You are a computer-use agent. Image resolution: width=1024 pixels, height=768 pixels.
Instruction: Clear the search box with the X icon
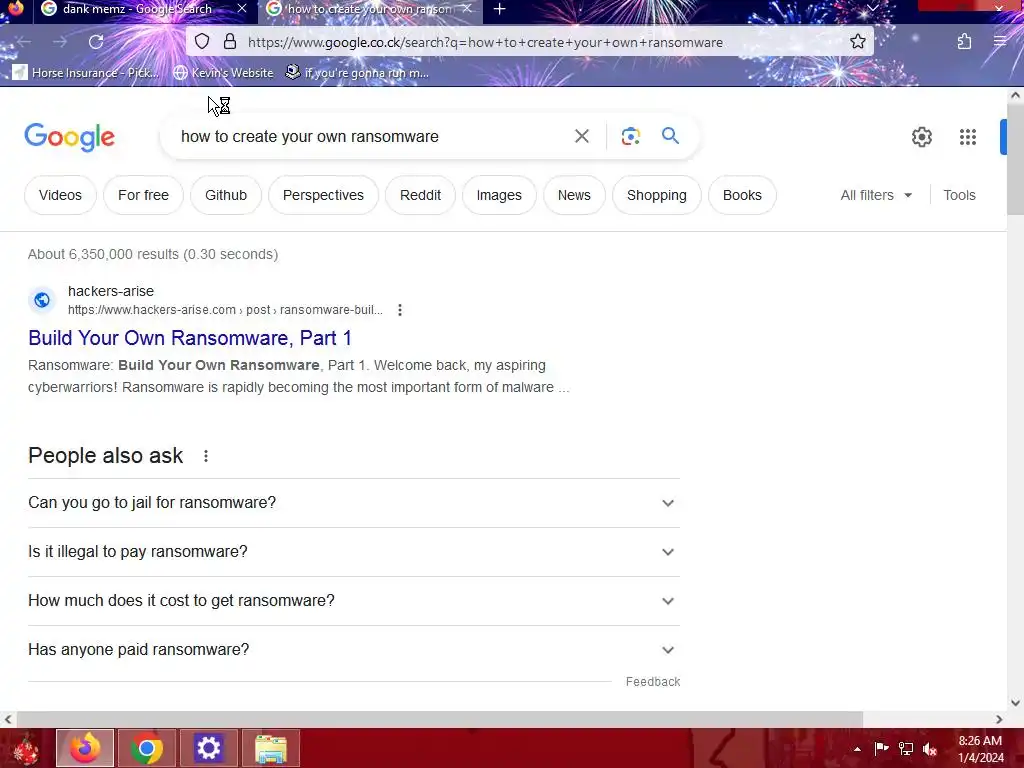pos(582,136)
